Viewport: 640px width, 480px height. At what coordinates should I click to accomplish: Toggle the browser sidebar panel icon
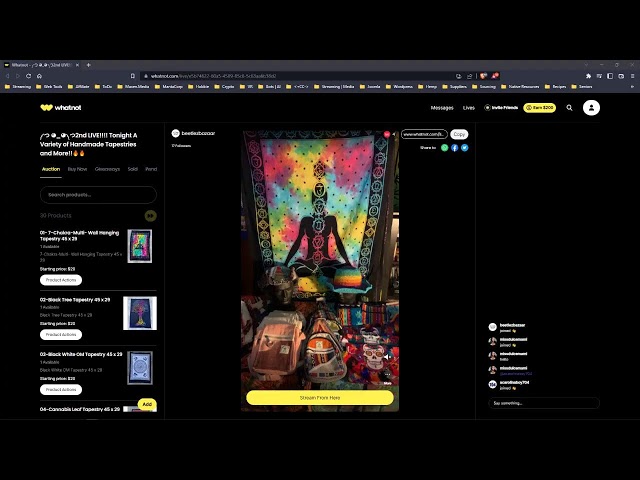(610, 76)
